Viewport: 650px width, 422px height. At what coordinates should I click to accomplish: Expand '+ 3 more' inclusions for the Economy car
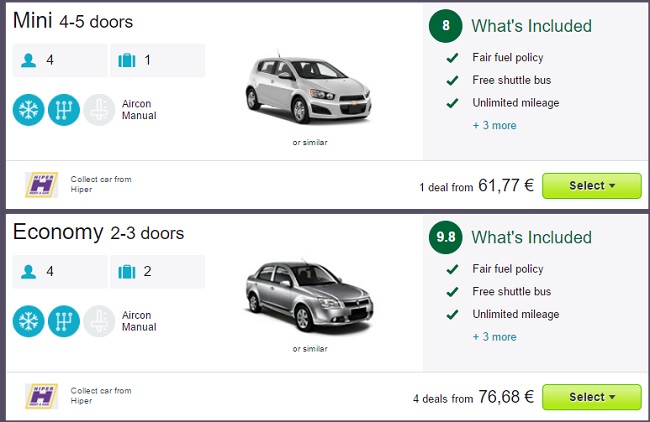click(x=495, y=337)
